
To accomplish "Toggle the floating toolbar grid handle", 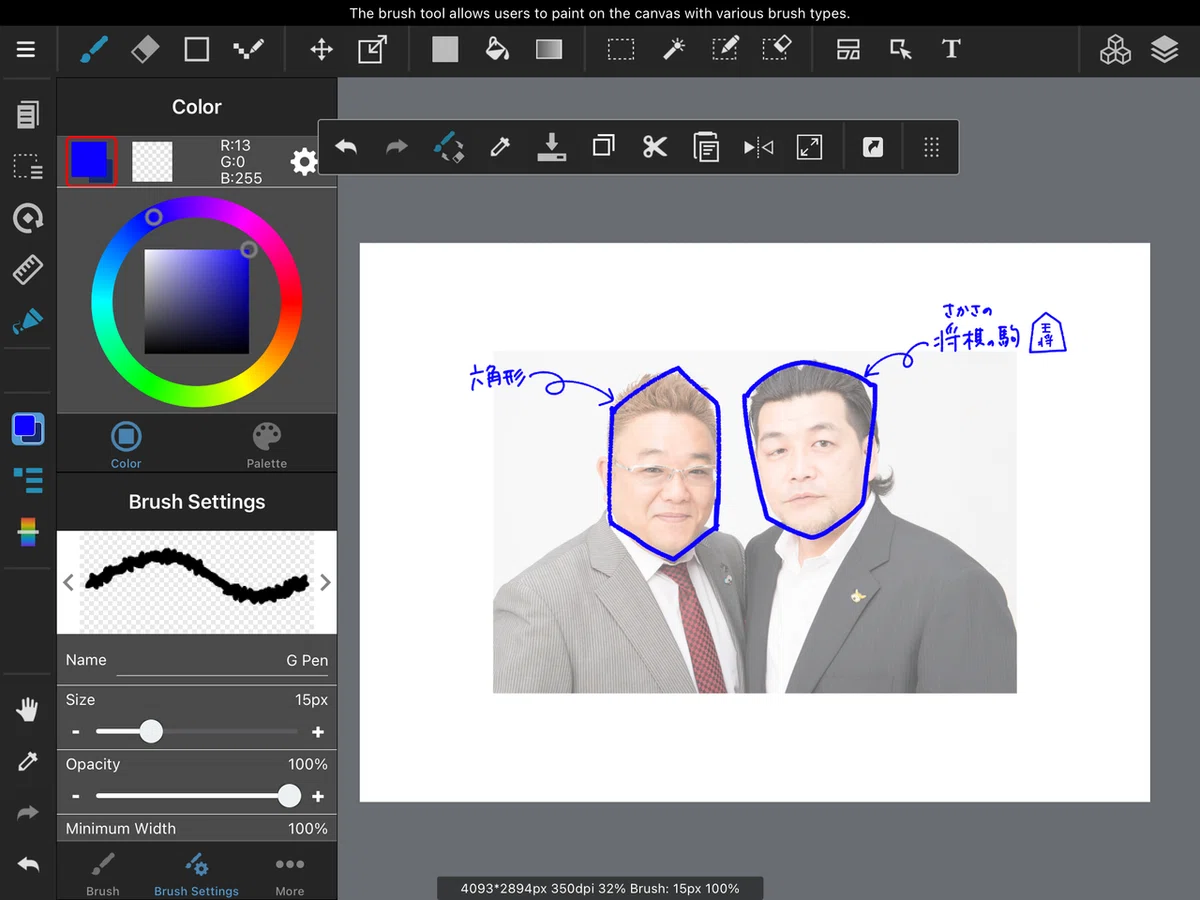I will point(931,148).
